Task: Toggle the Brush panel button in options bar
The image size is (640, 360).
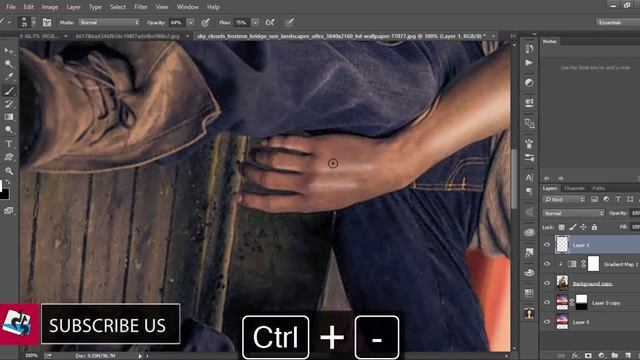Action: 47,22
